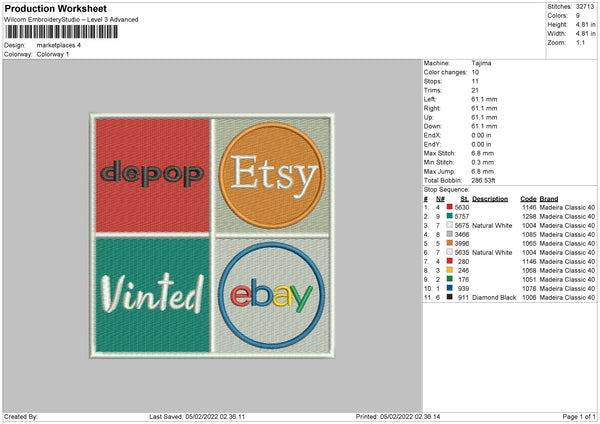Click 'Diamond Black' description in row 11

point(494,297)
